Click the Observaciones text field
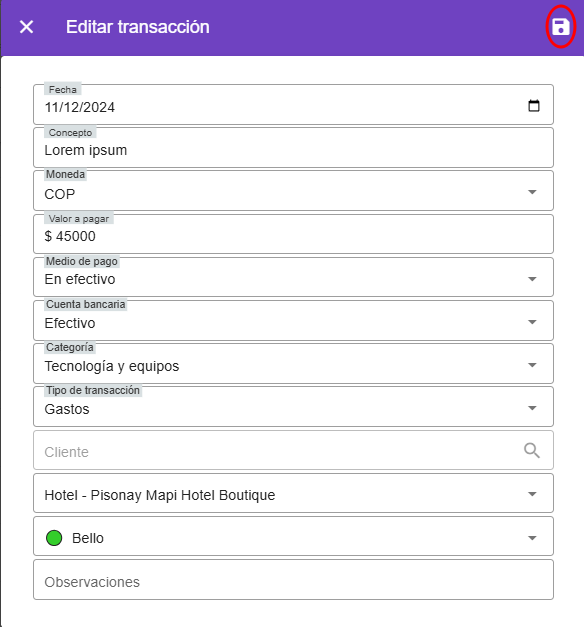The image size is (584, 627). 293,580
